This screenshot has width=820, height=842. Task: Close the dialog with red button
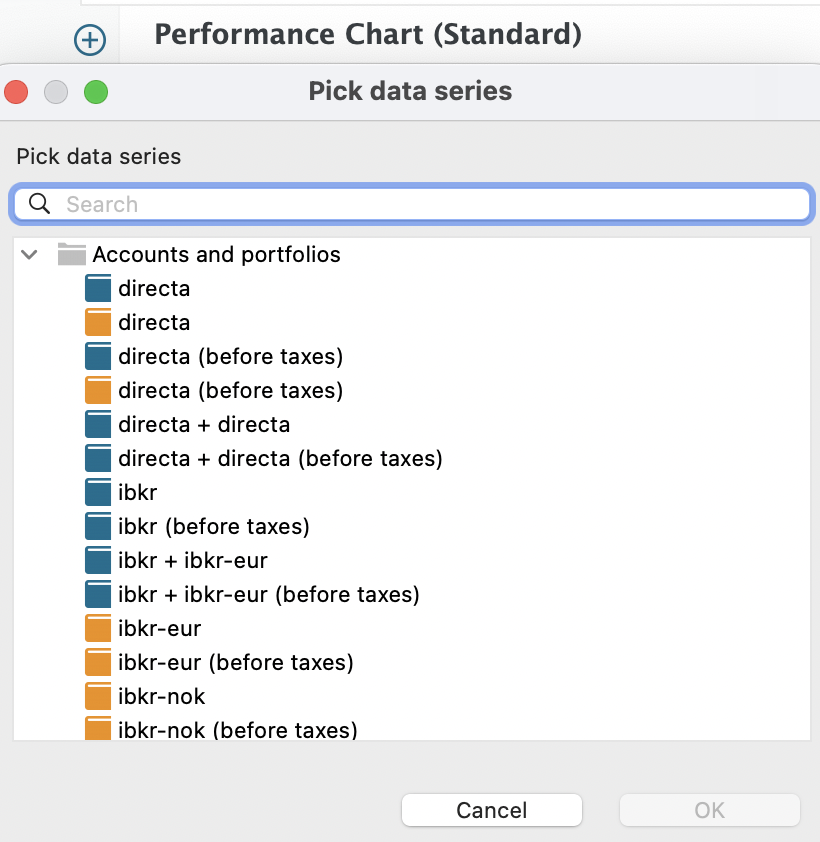pos(17,92)
